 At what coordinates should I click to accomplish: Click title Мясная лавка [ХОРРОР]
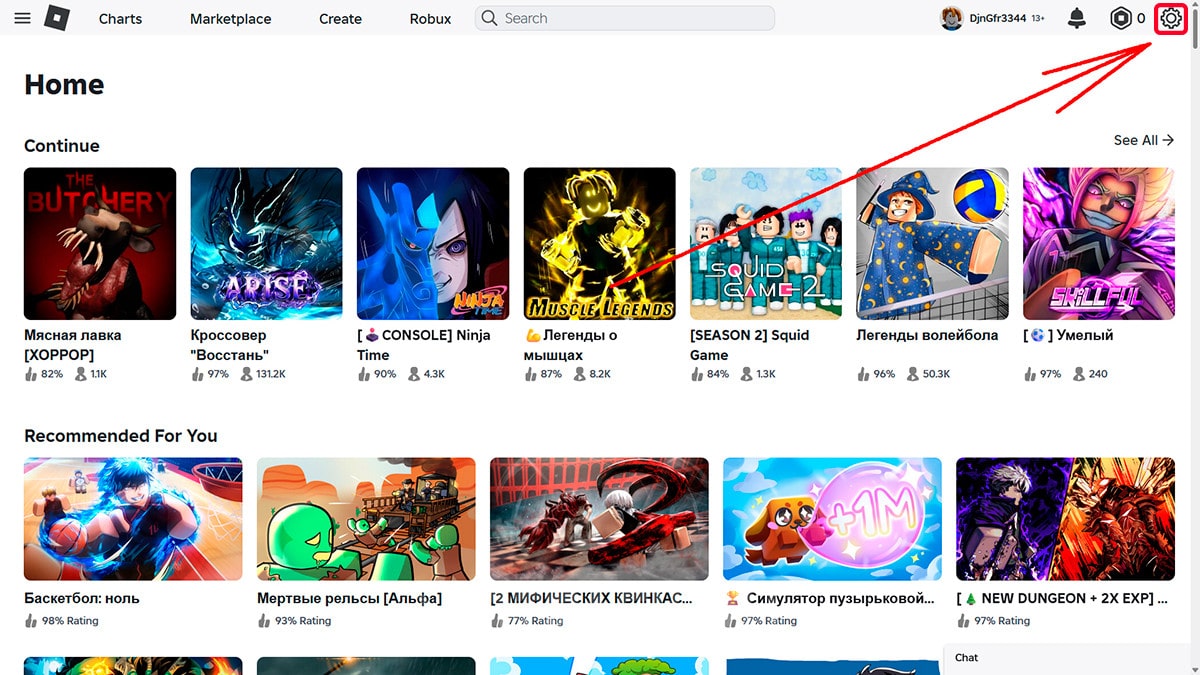coord(73,345)
